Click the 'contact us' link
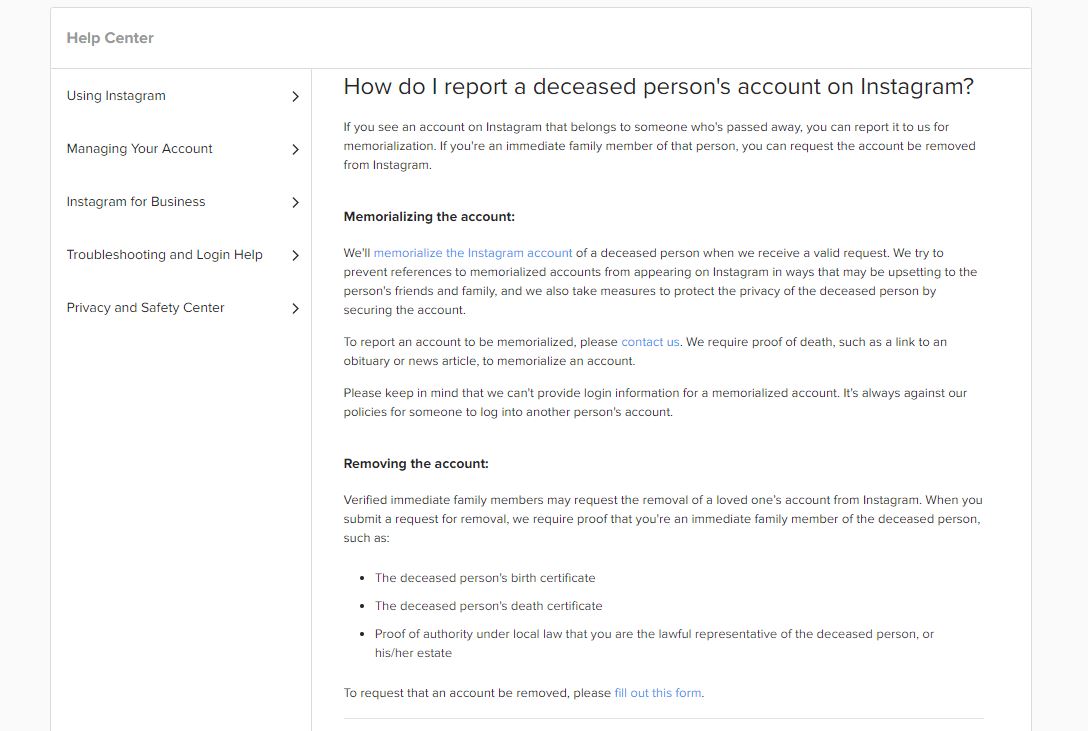Viewport: 1088px width, 731px height. click(650, 342)
